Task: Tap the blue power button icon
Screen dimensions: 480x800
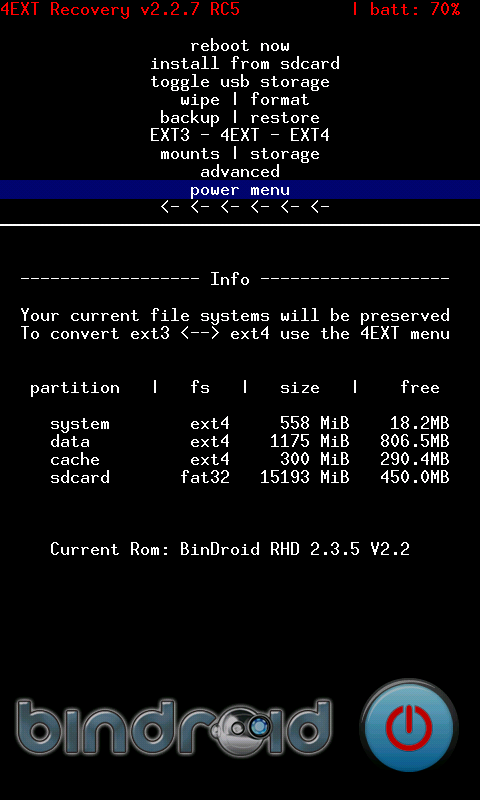Action: point(409,725)
